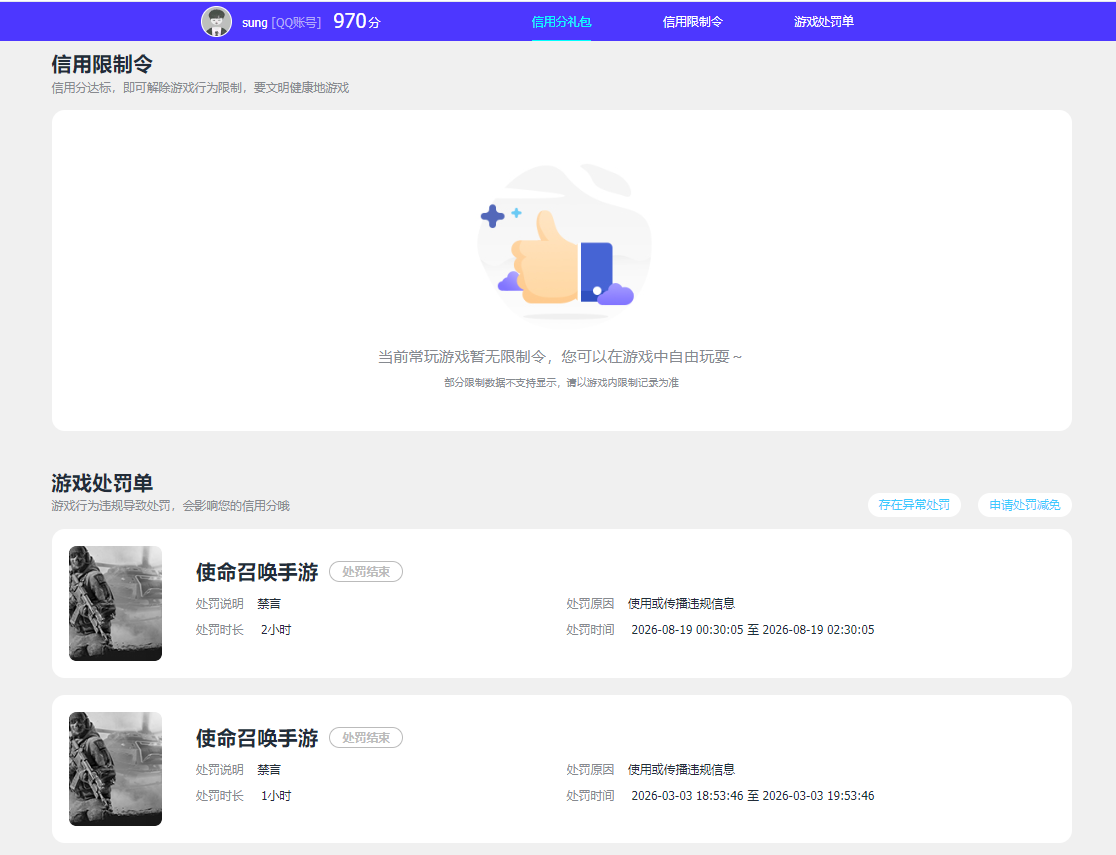Click 禁言 description in 2小时 card
Image resolution: width=1116 pixels, height=855 pixels.
tap(269, 603)
